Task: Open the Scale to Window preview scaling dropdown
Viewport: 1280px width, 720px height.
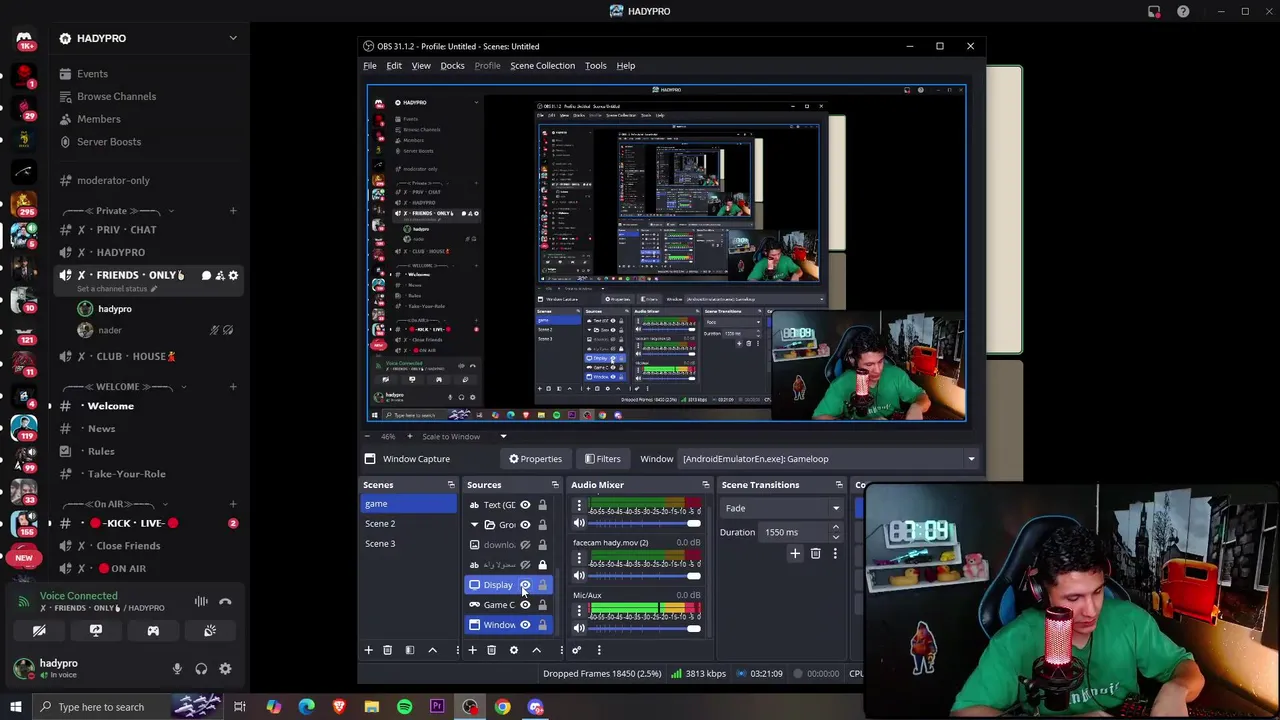Action: tap(464, 436)
